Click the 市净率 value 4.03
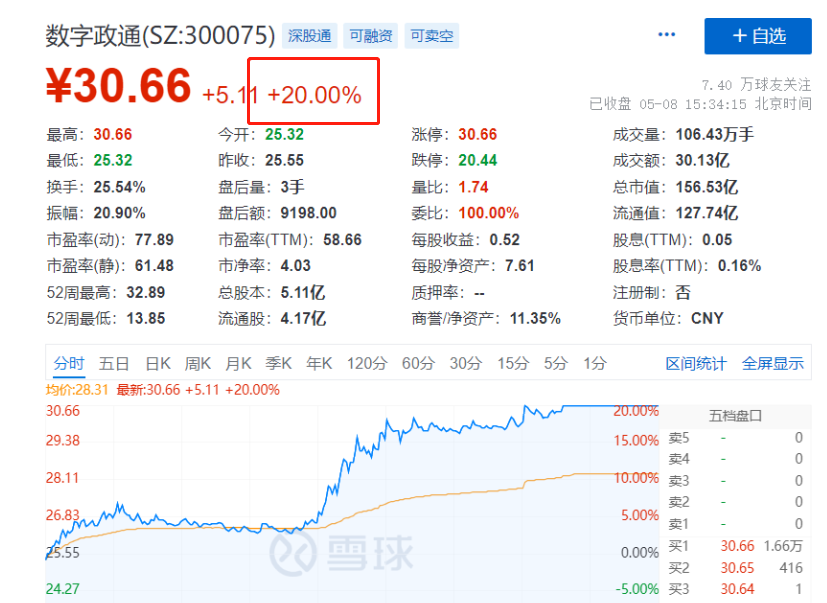 click(295, 266)
